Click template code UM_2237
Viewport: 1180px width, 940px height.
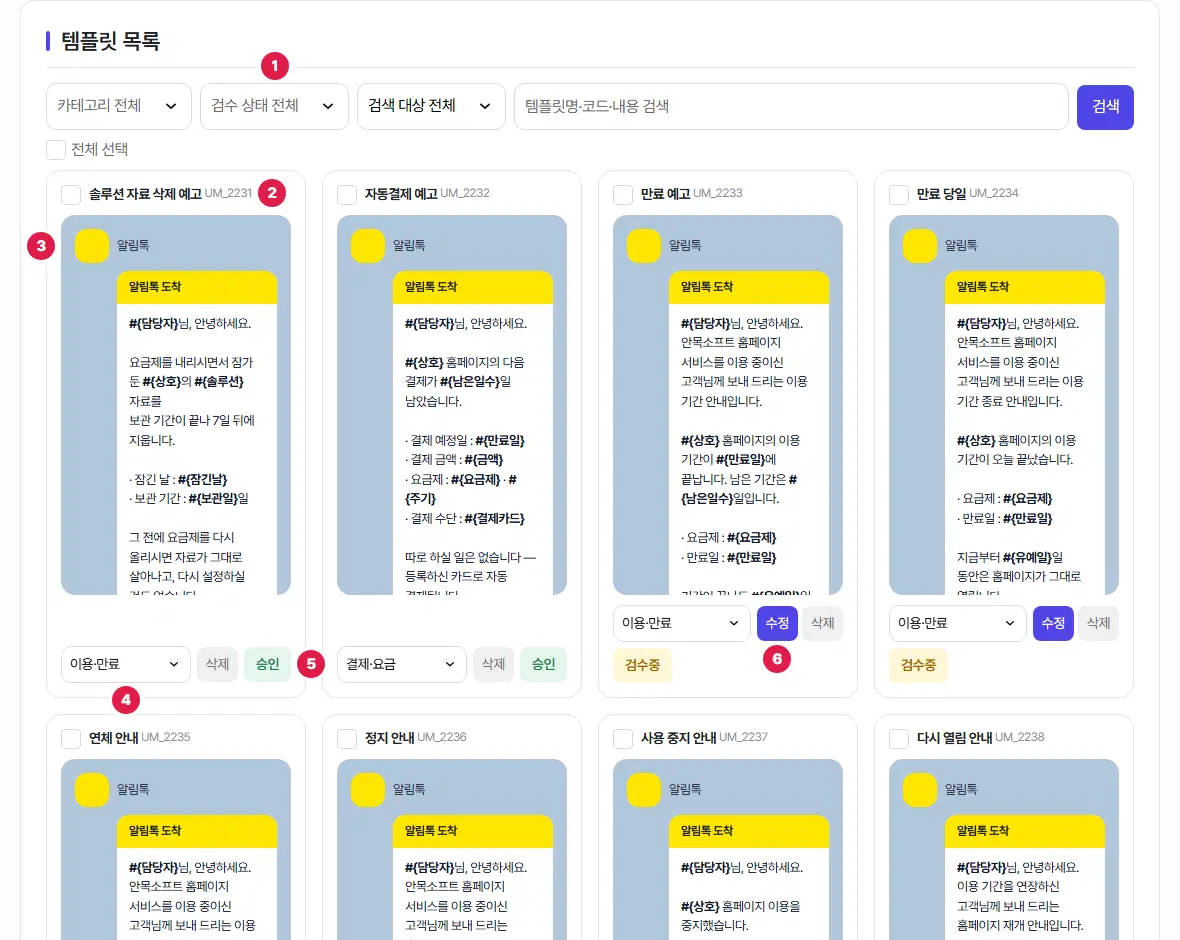(x=744, y=738)
